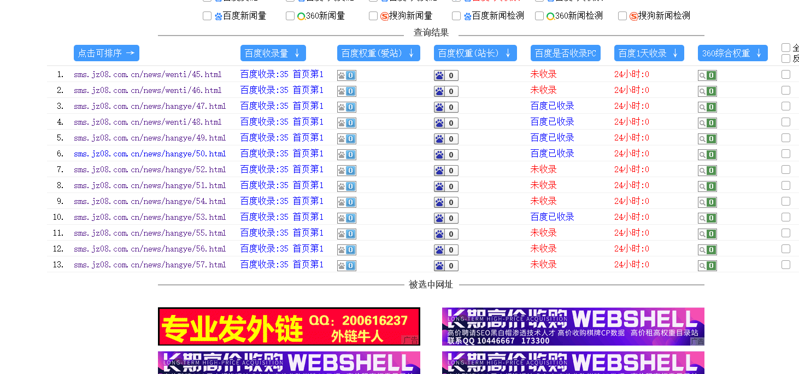Click the 360 circle icon beside 360新闻量
The width and height of the screenshot is (799, 374).
click(x=301, y=16)
